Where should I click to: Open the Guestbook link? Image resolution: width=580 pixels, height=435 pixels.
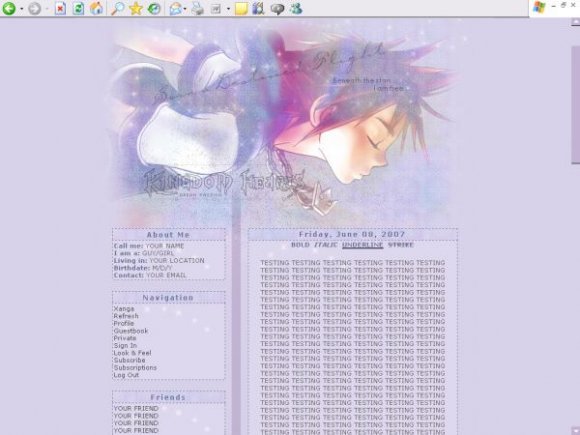(x=131, y=331)
